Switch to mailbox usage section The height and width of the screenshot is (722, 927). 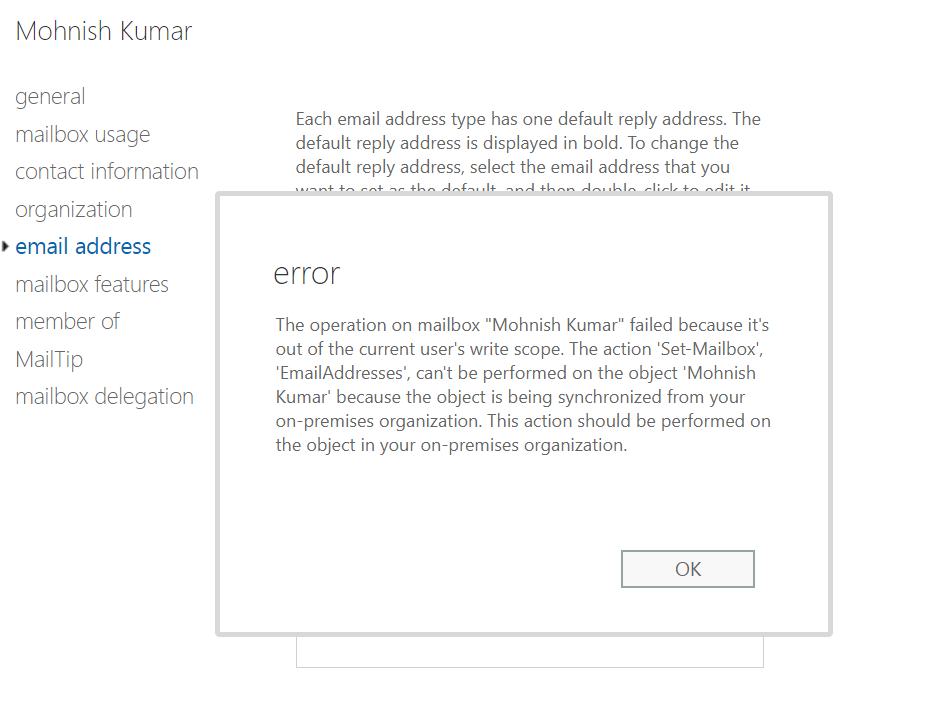pyautogui.click(x=83, y=135)
